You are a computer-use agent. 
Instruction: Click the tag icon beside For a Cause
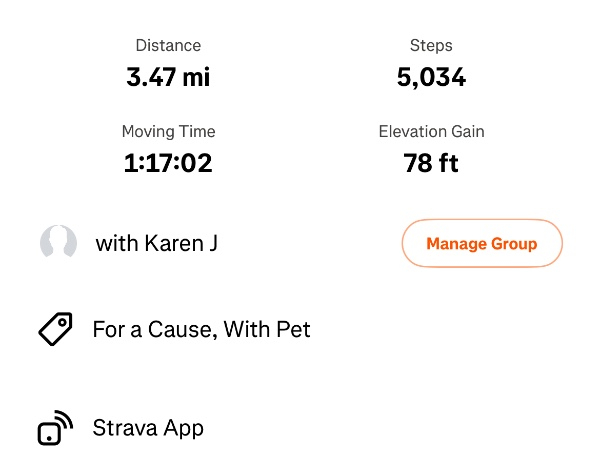pyautogui.click(x=56, y=329)
